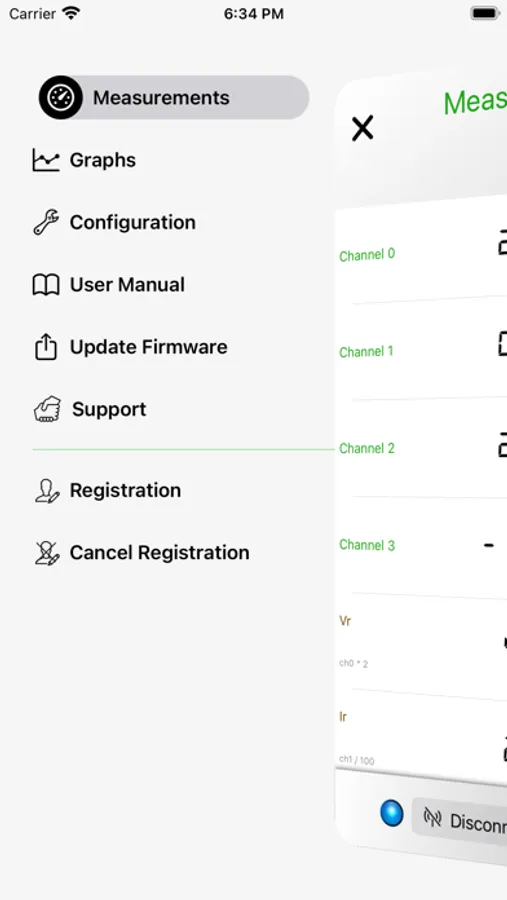Viewport: 507px width, 900px height.
Task: Tap the wrench Configuration icon
Action: point(46,223)
